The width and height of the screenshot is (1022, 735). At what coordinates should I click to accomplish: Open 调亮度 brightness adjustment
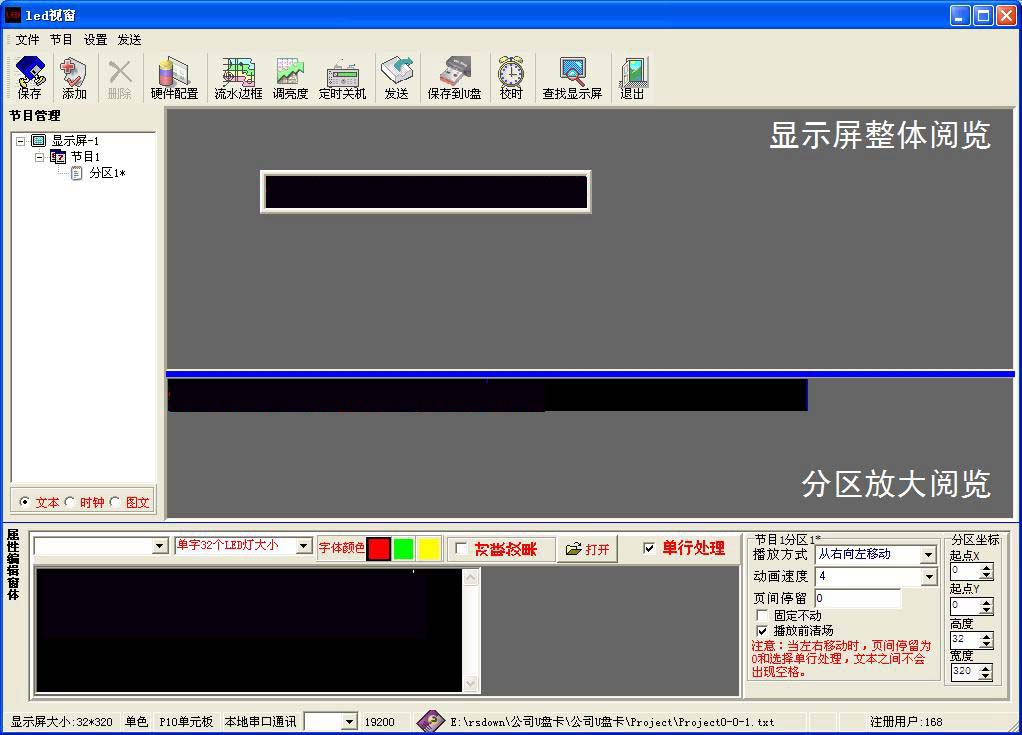[x=290, y=78]
